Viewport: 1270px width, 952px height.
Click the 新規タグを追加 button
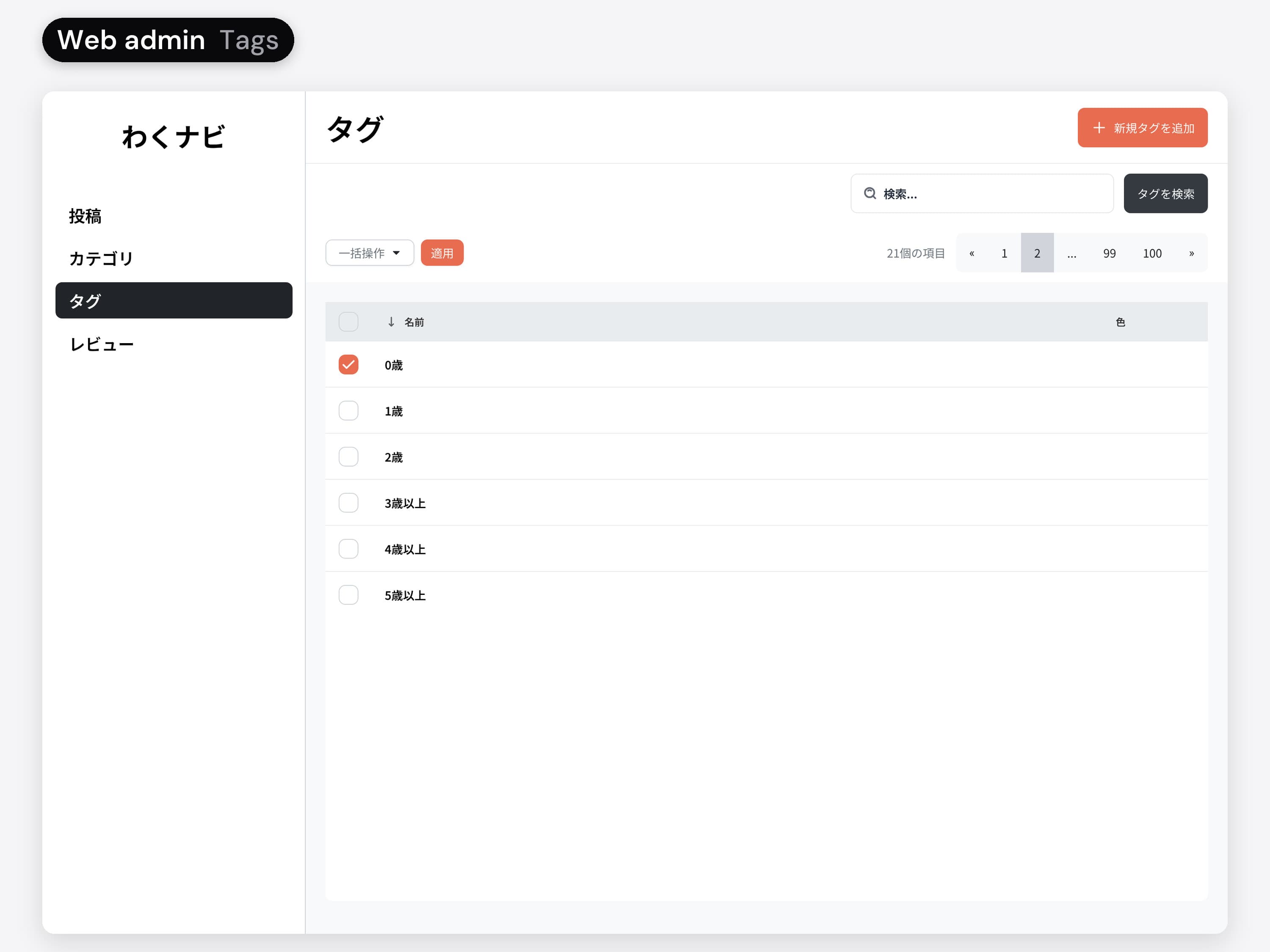point(1143,127)
